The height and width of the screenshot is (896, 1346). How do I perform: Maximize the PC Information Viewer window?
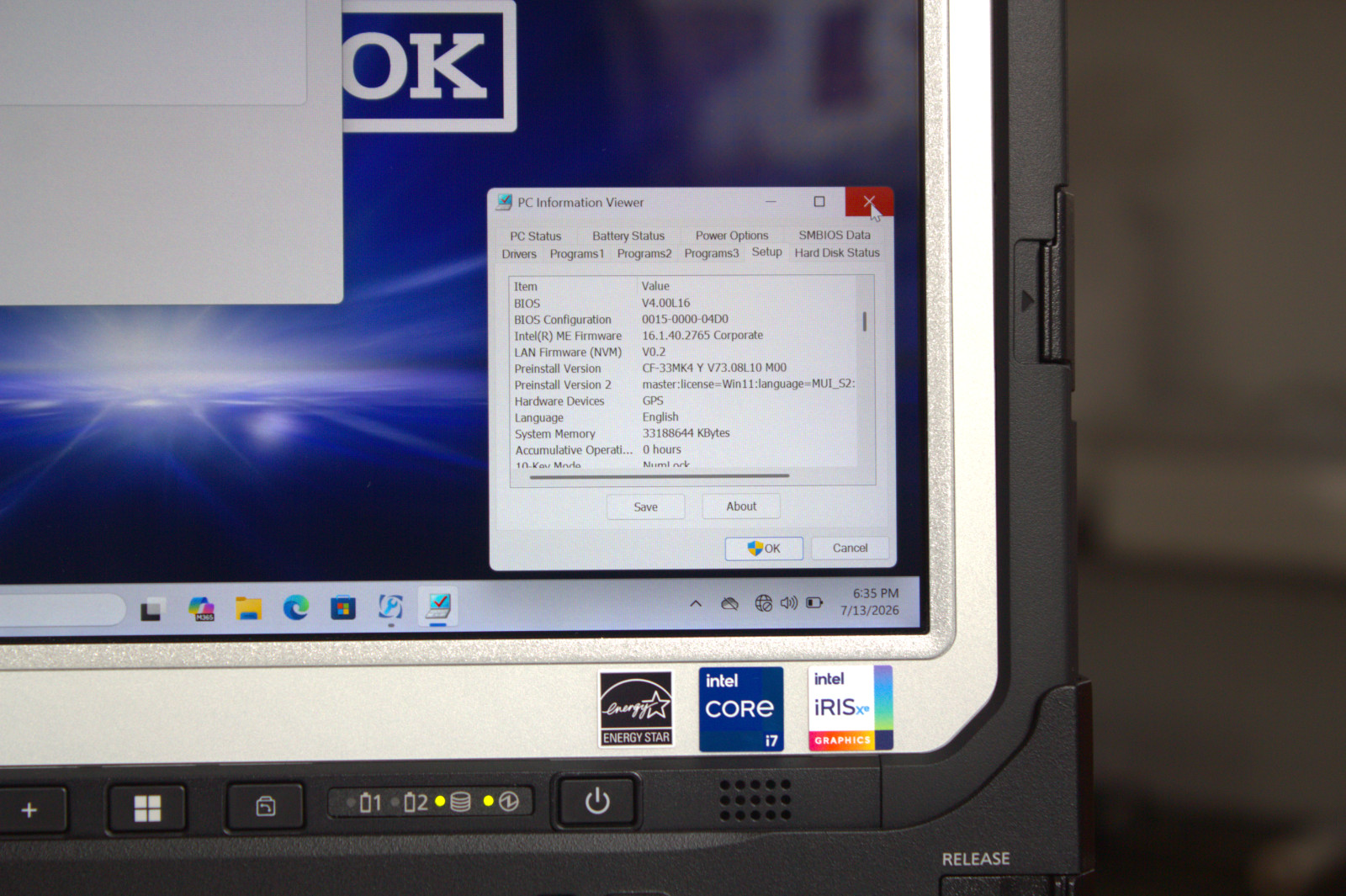click(819, 202)
